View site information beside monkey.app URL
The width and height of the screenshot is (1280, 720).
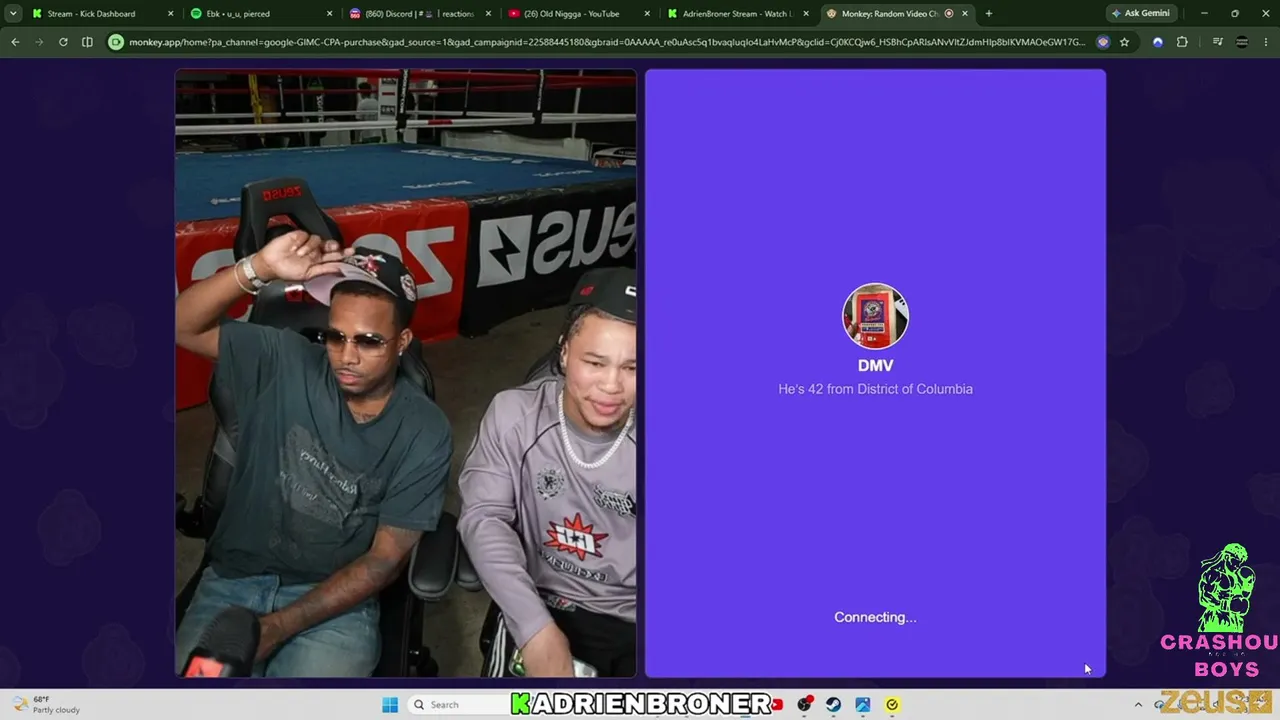pyautogui.click(x=116, y=42)
